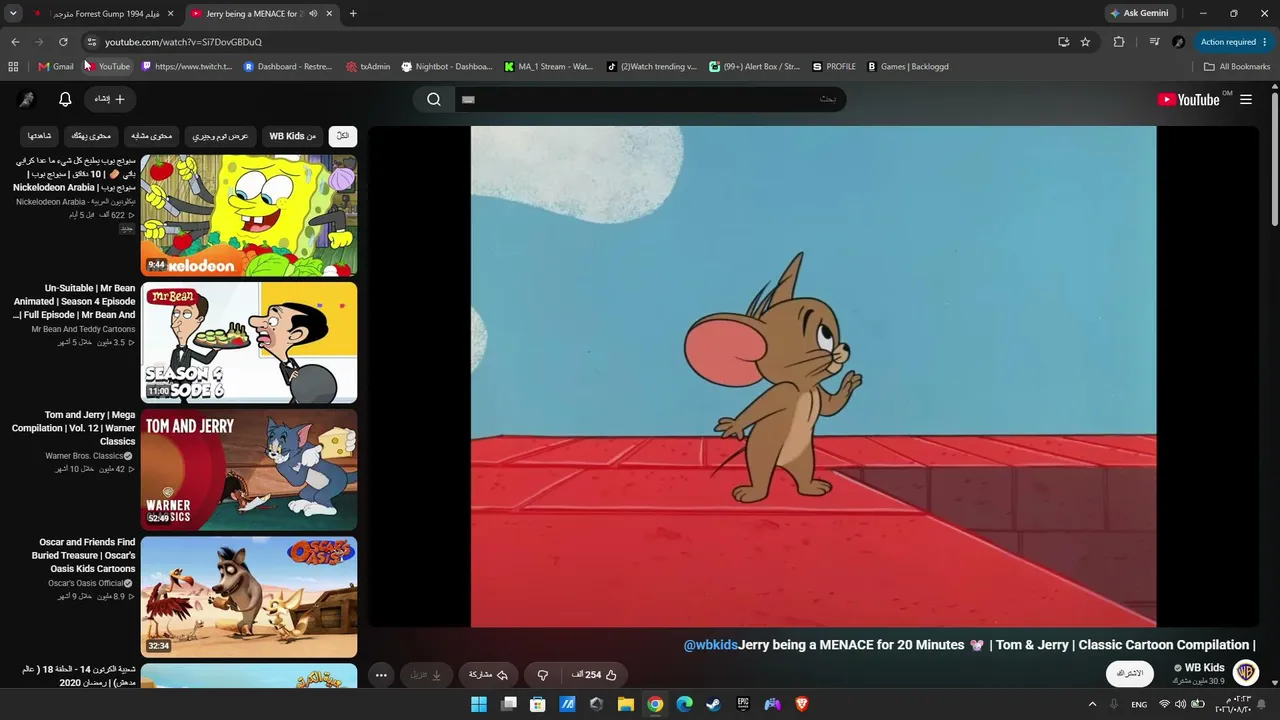
Task: Open Chrome Extensions puzzle icon
Action: point(1119,42)
